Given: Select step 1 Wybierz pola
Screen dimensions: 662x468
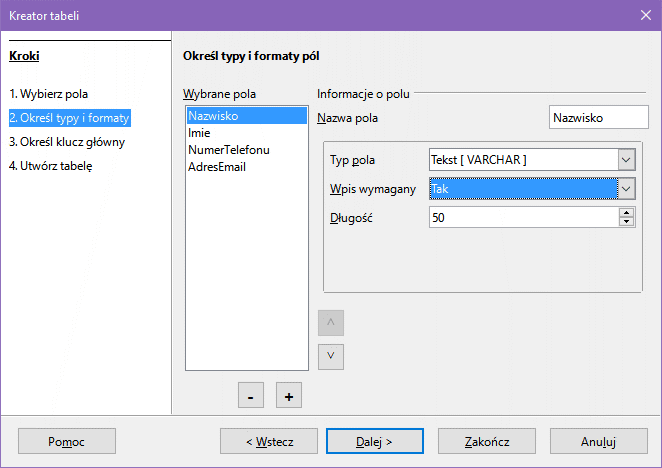Looking at the screenshot, I should tap(49, 94).
